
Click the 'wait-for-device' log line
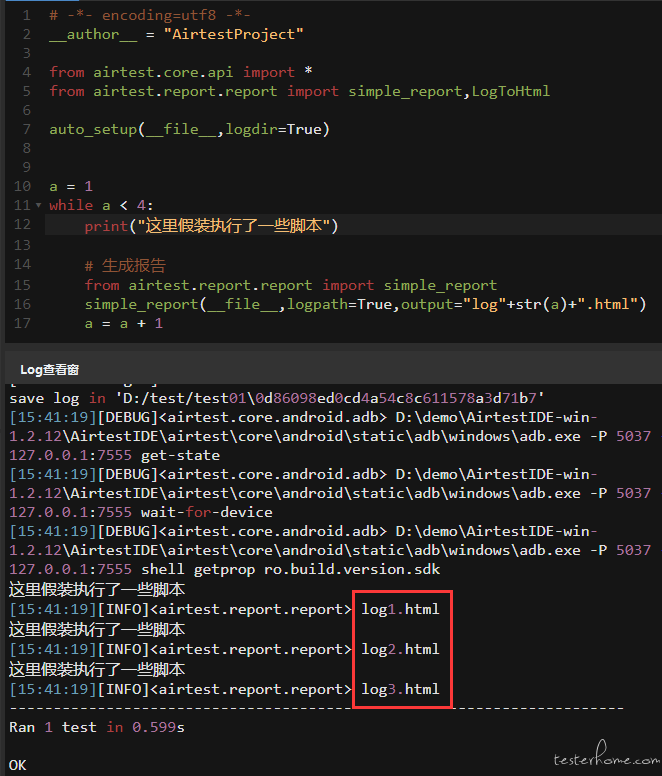(141, 512)
